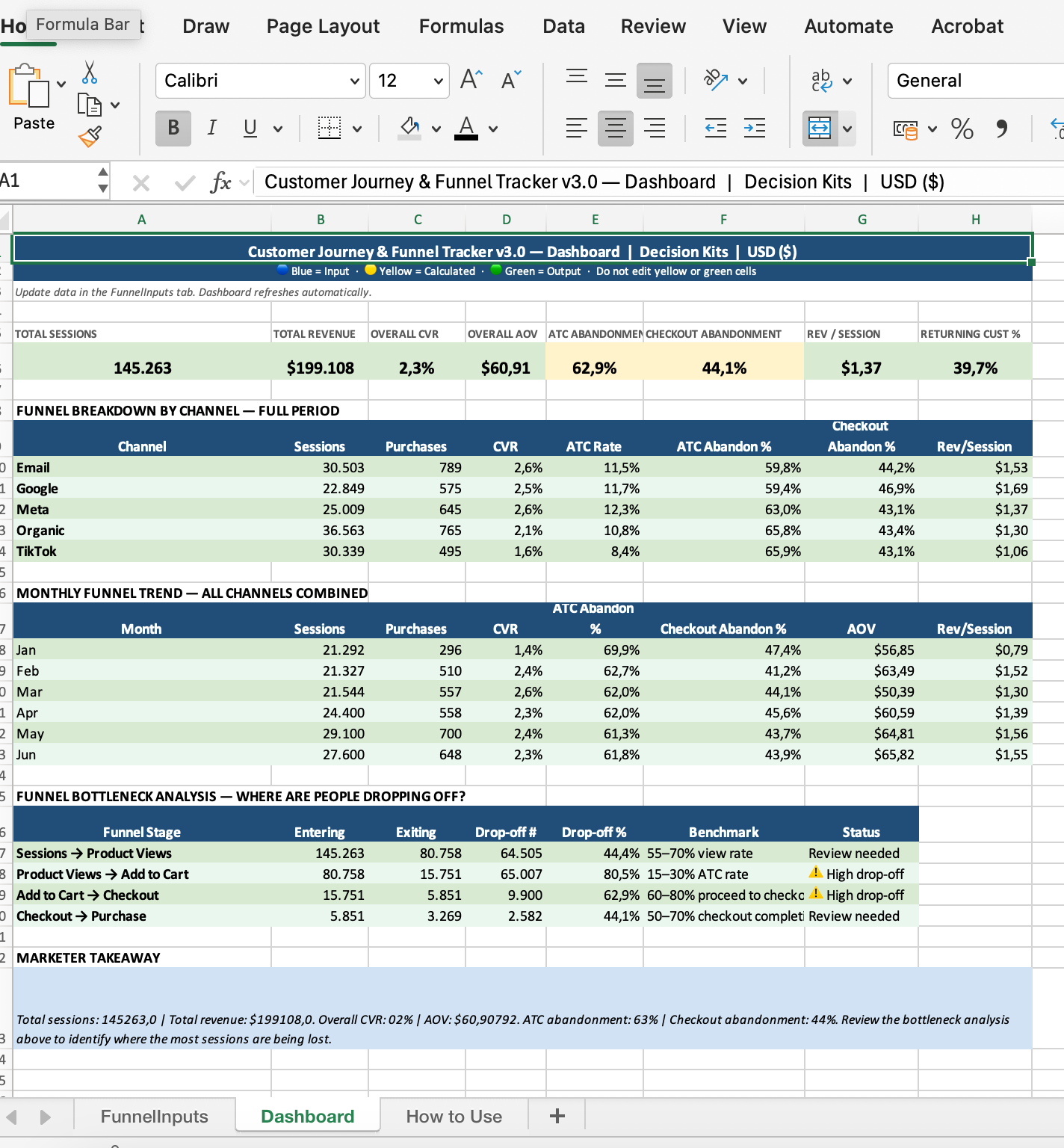Go to next sheet arrow

coord(45,1117)
